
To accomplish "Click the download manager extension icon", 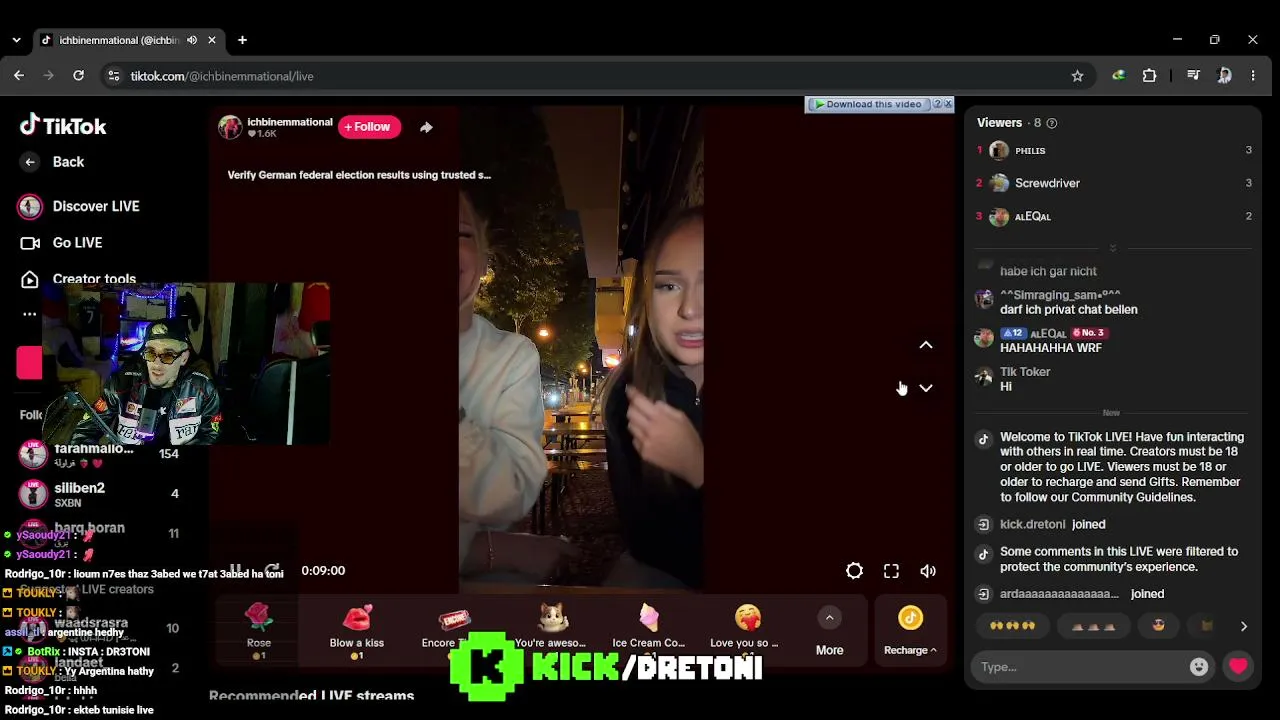I will point(1118,76).
